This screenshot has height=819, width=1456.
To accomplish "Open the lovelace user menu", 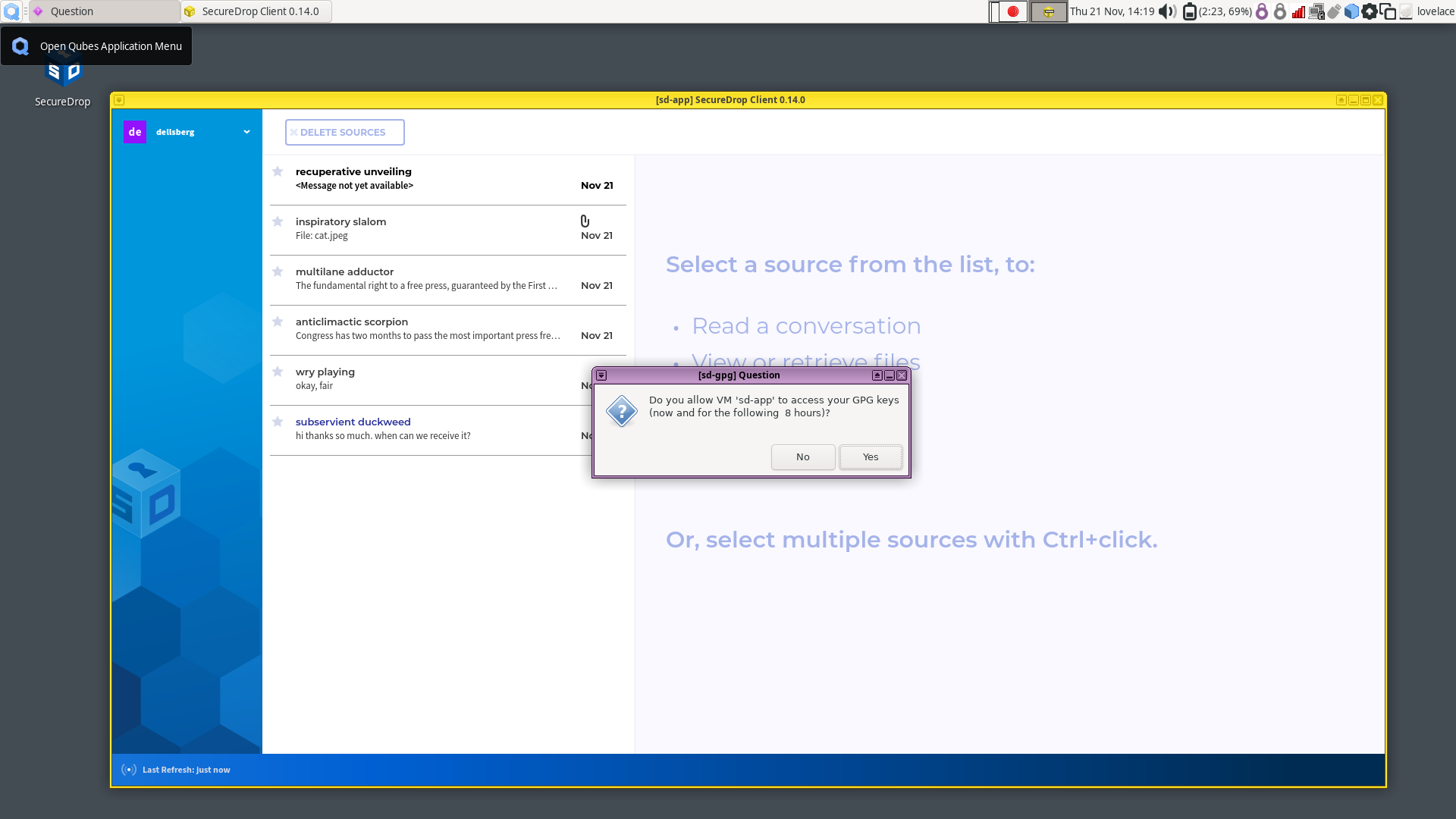I will coord(1436,11).
